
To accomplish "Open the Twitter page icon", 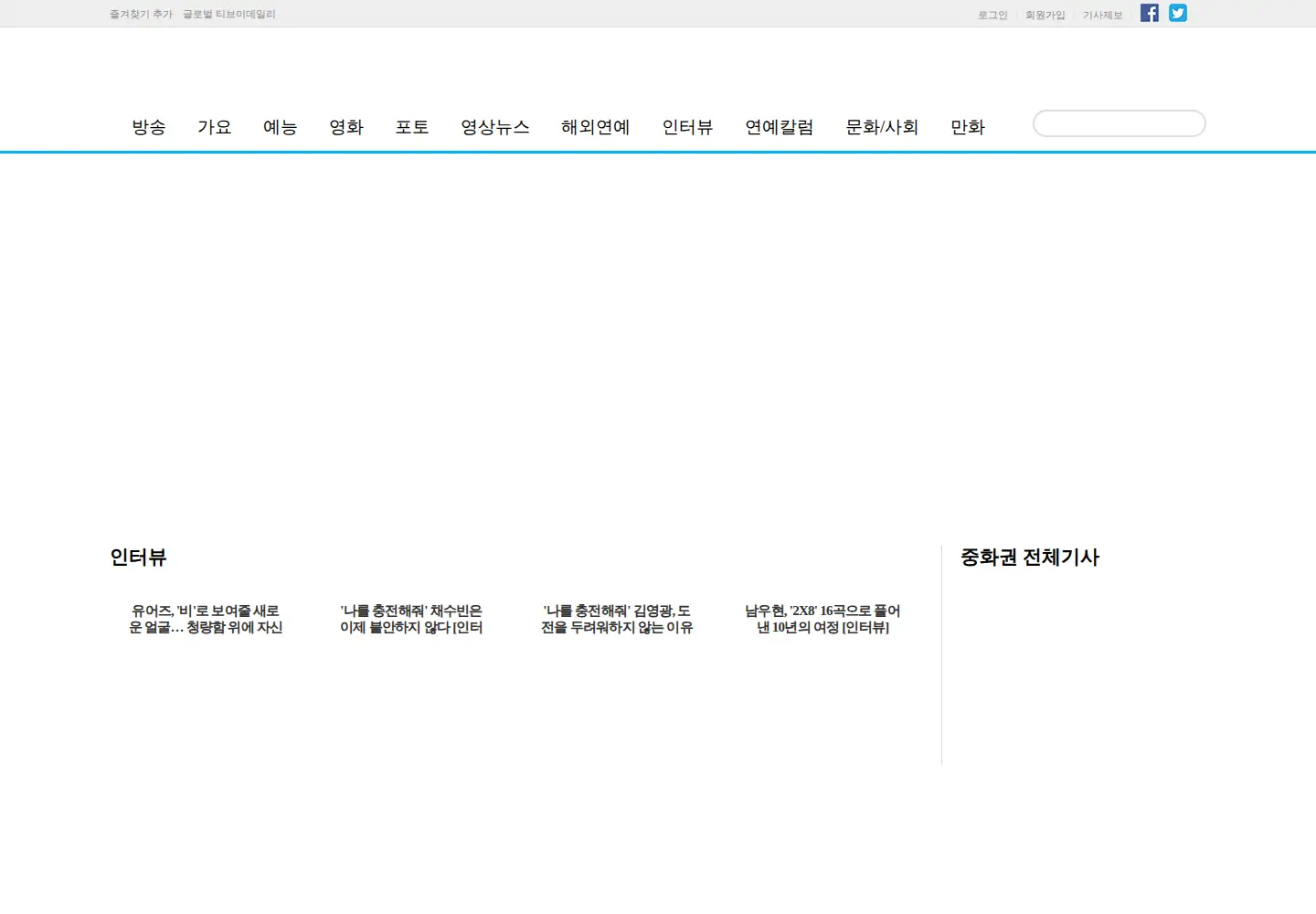I will point(1178,13).
